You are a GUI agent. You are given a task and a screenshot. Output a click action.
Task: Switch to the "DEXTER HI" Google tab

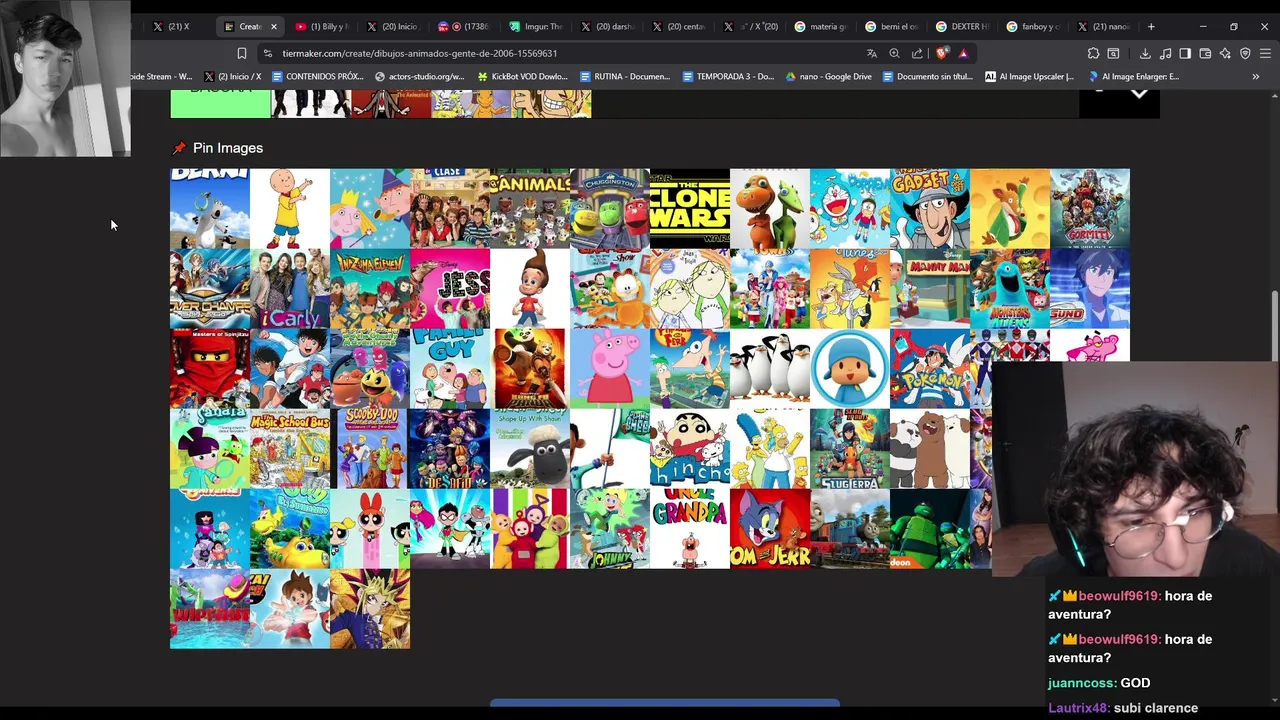pos(962,26)
